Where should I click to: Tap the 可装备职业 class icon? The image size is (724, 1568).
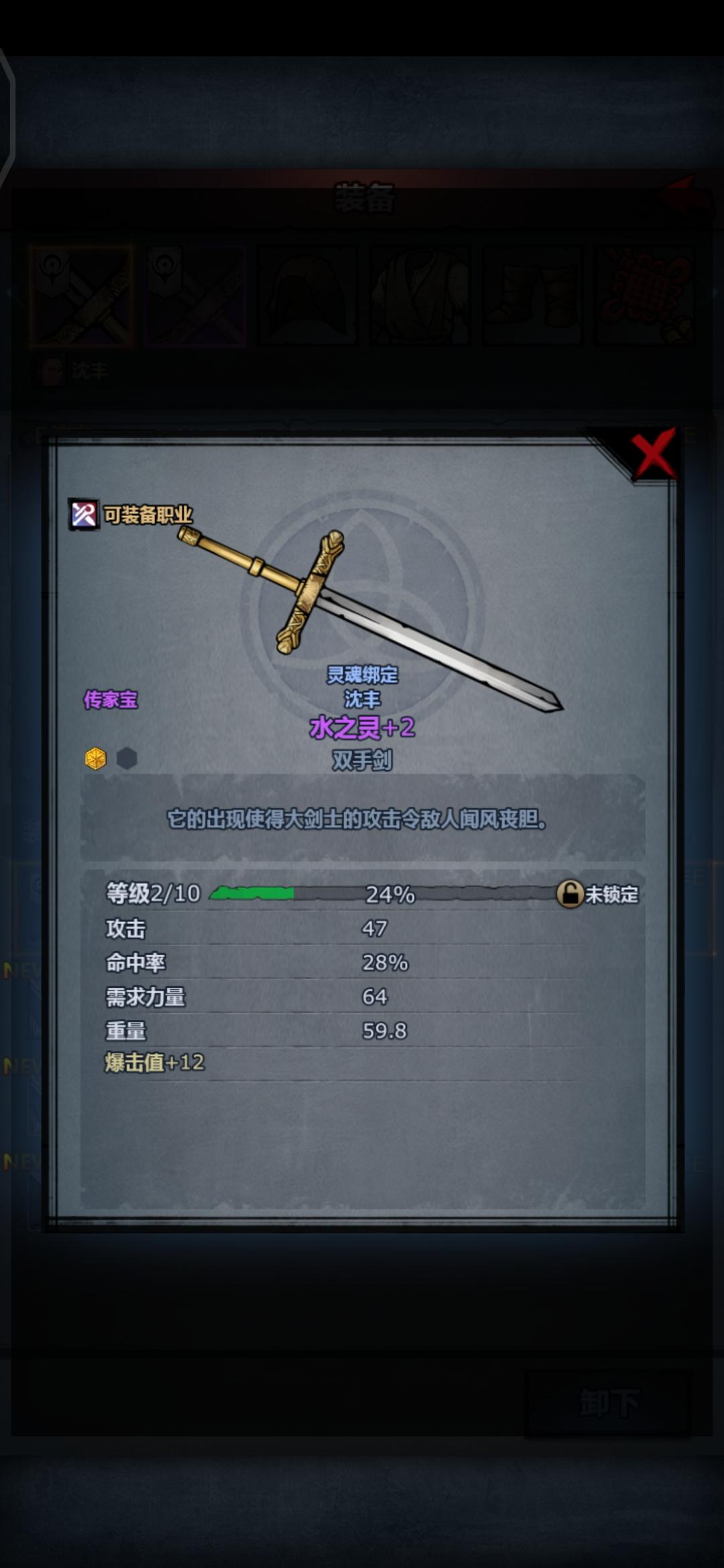pos(84,515)
